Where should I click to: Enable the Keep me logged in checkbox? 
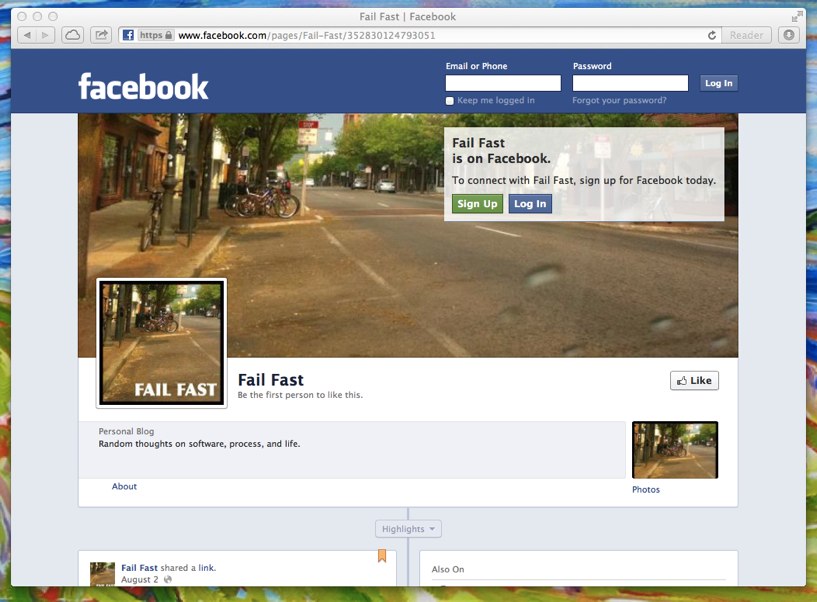(x=450, y=101)
